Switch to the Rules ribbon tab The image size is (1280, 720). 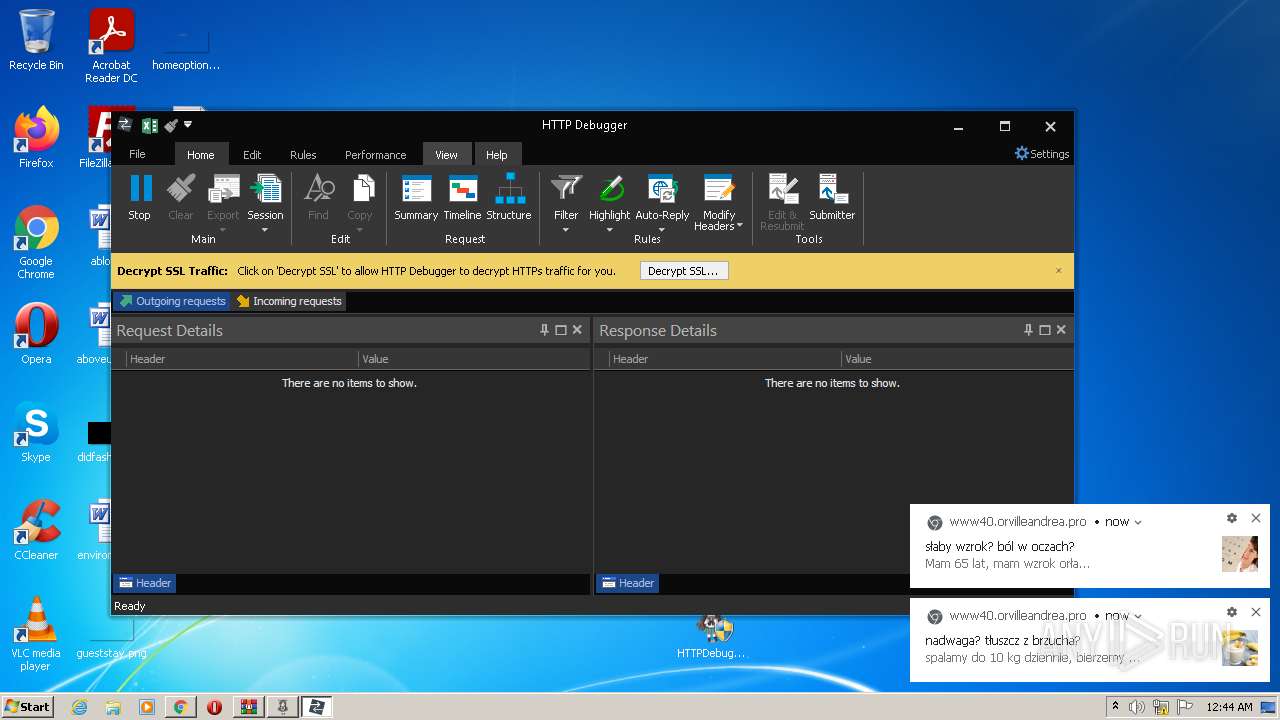click(303, 155)
